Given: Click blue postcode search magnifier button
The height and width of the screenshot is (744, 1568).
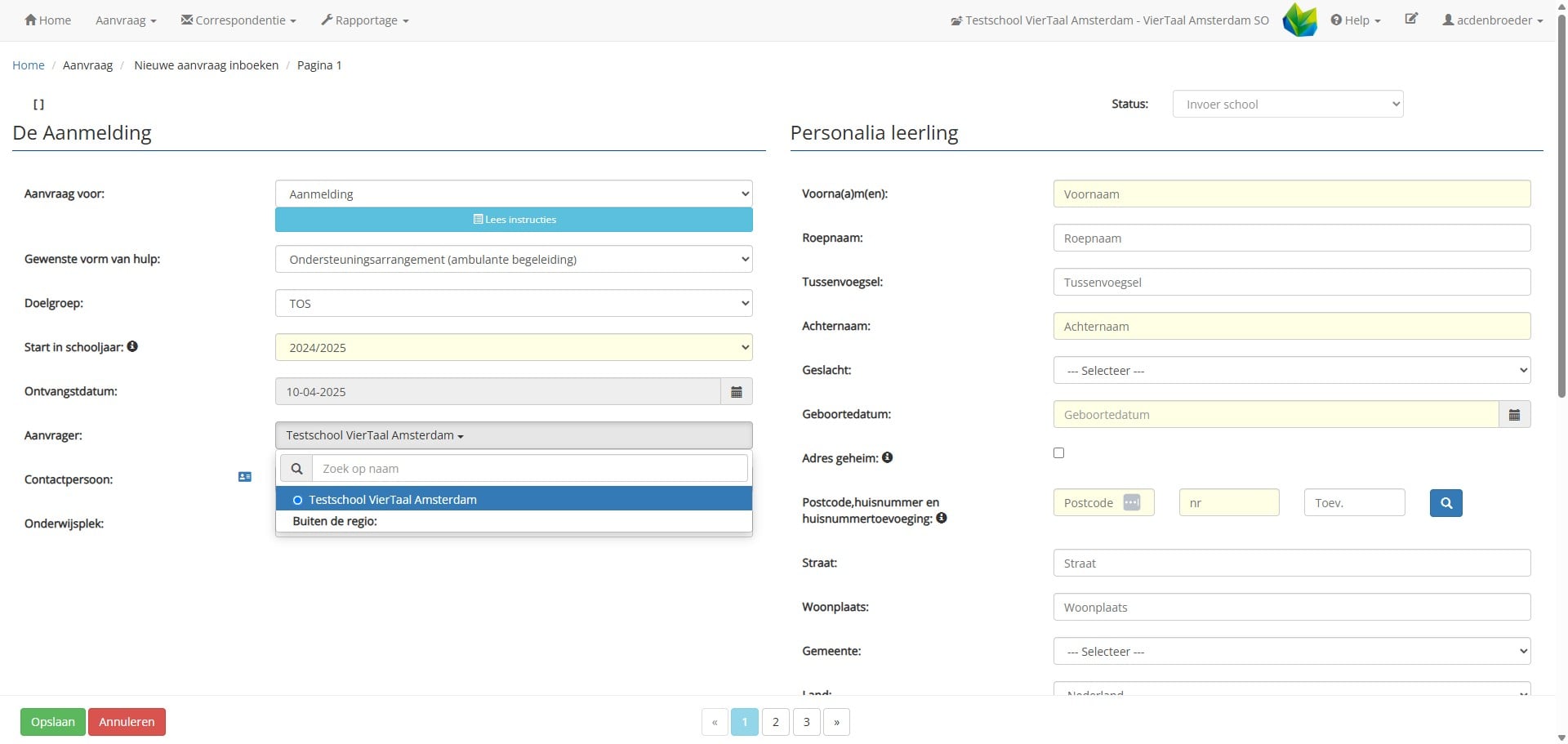Looking at the screenshot, I should (1445, 503).
